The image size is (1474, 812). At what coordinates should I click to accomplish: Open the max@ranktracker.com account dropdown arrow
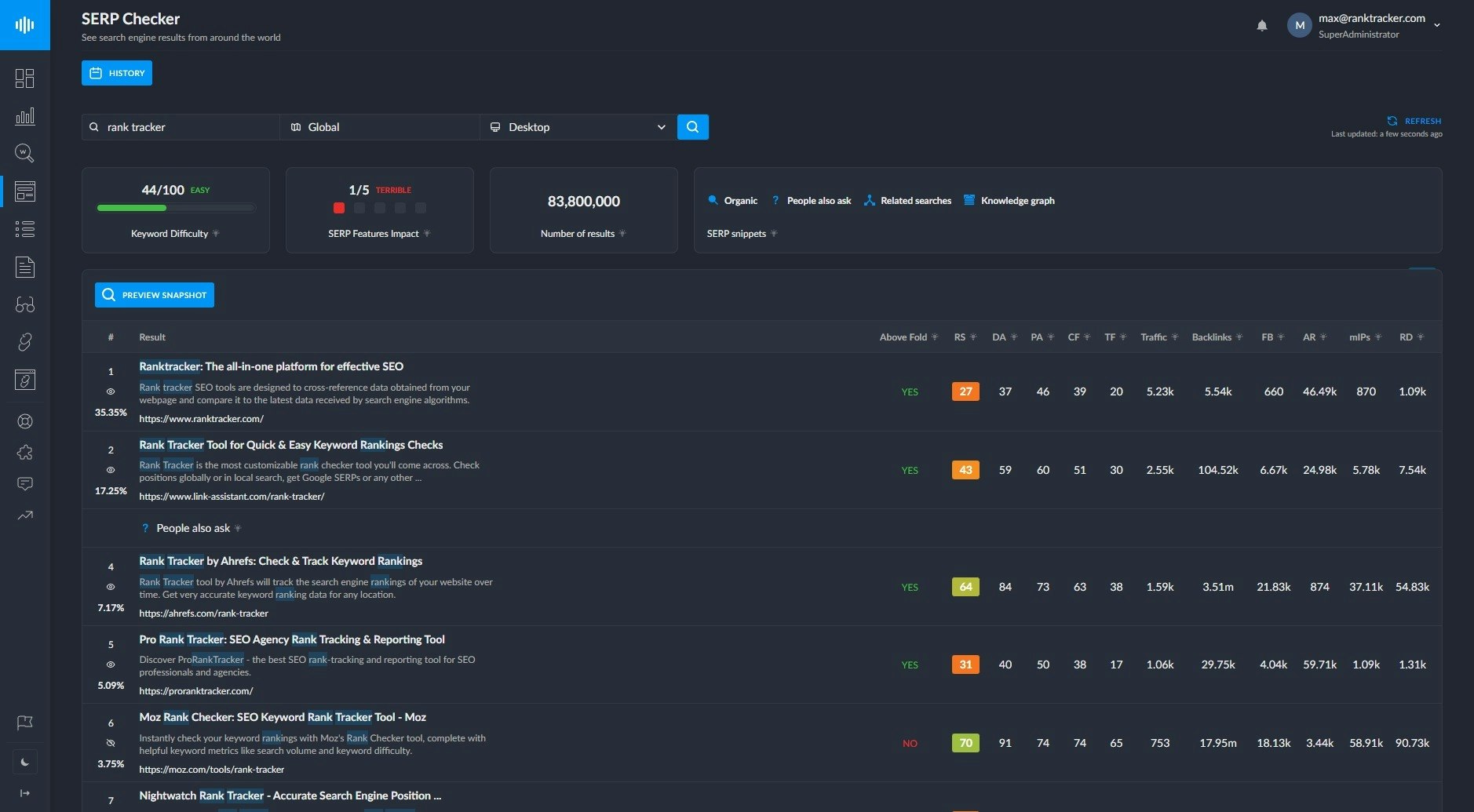coord(1437,25)
